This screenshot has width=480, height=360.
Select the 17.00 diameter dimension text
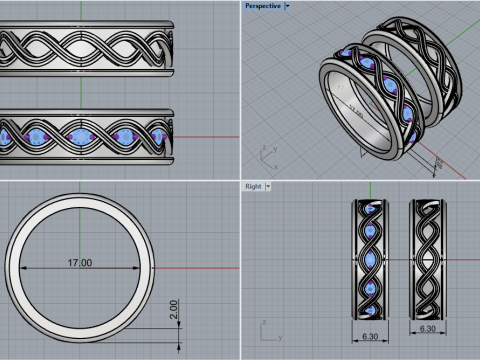[x=80, y=263]
